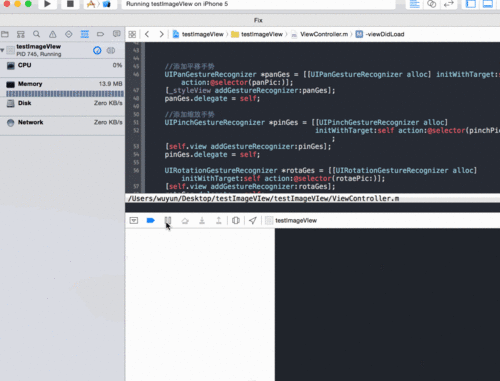Click the view options icon beside the gauge
The height and width of the screenshot is (381, 500).
111,50
